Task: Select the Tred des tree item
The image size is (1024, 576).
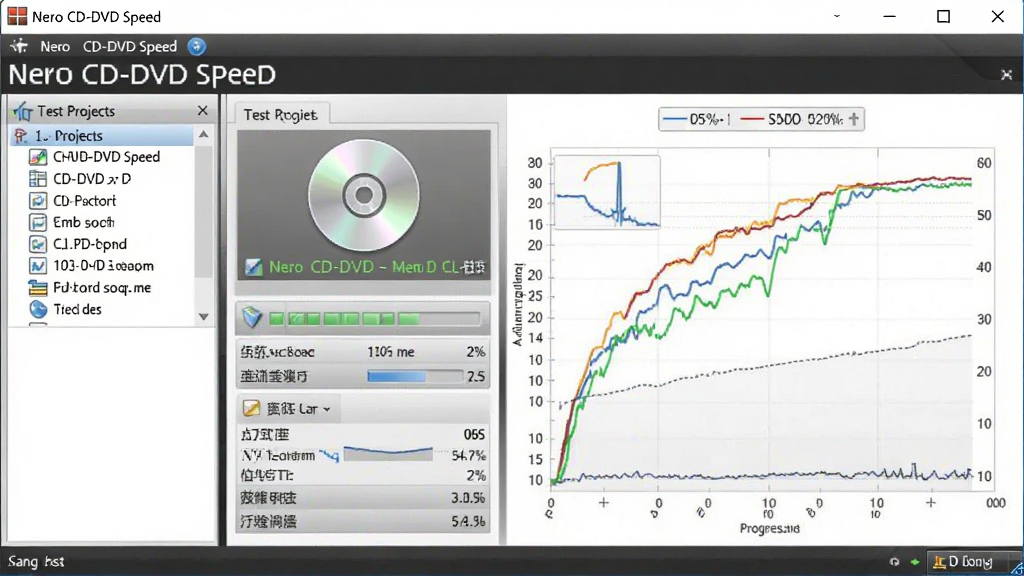Action: 77,310
